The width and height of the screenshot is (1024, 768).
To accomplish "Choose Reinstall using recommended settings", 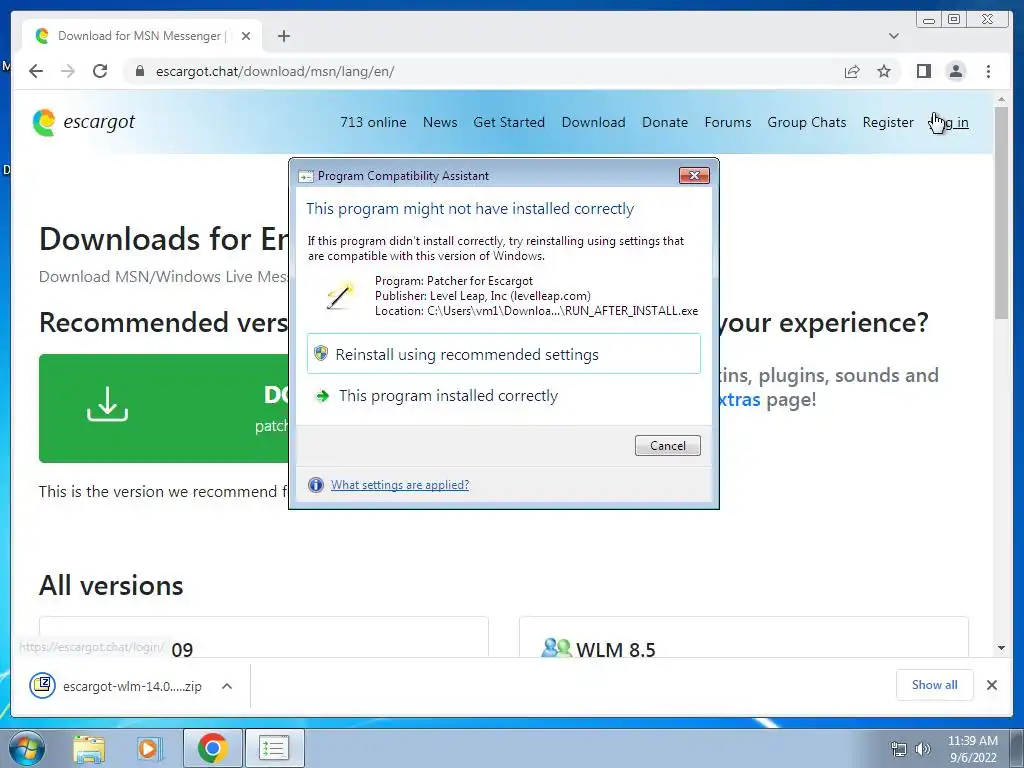I will click(x=504, y=354).
